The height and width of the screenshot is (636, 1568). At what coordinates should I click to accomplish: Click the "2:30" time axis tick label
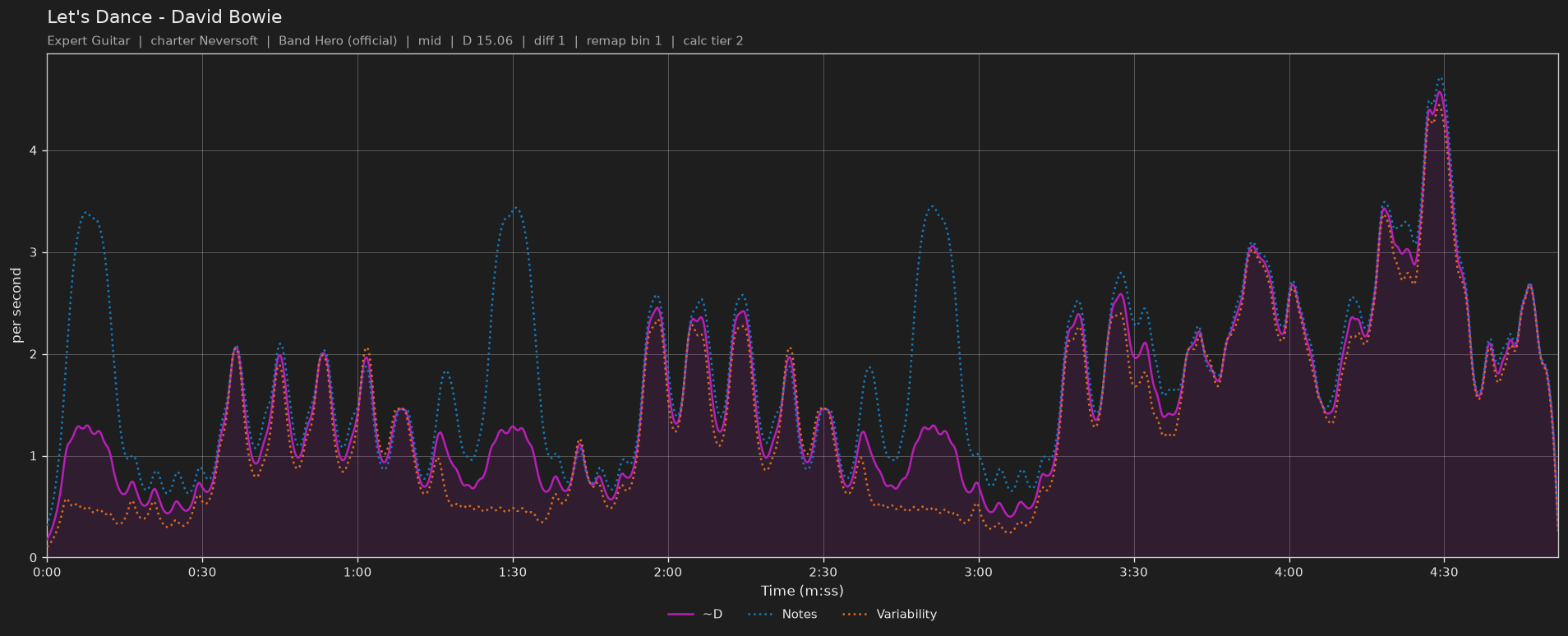point(823,573)
